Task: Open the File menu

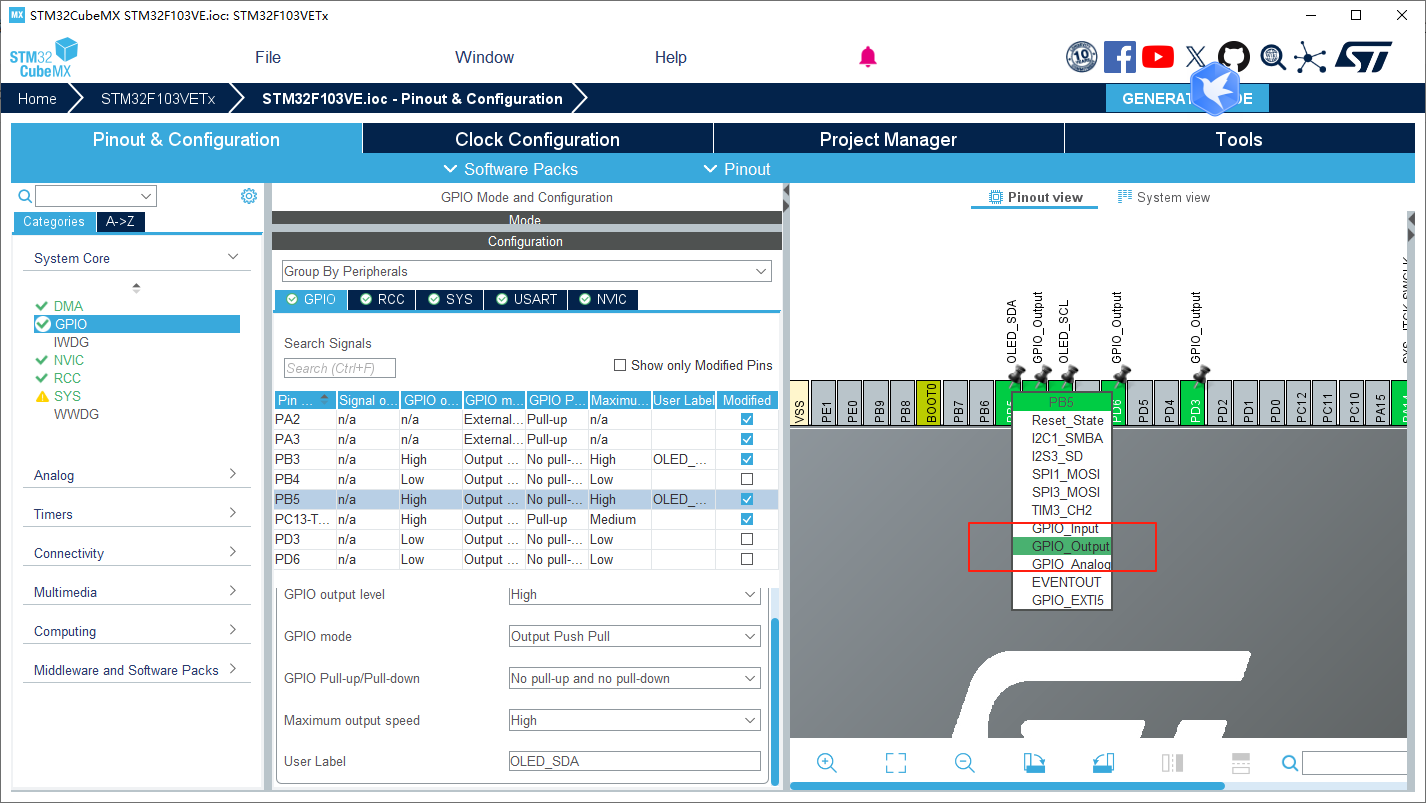Action: (x=268, y=57)
